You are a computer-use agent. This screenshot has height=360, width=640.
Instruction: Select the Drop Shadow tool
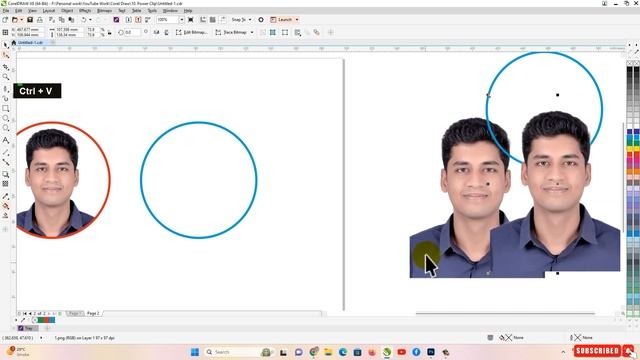coord(6,174)
